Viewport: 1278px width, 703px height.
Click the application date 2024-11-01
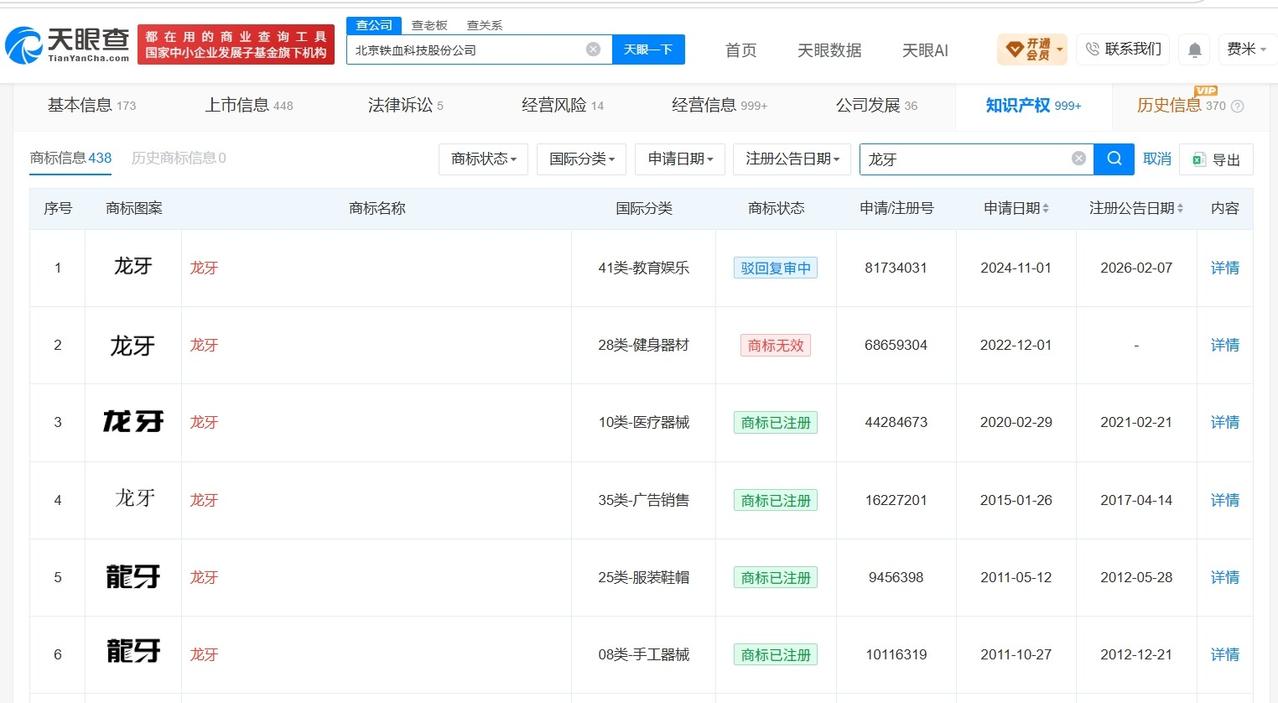[x=1016, y=268]
